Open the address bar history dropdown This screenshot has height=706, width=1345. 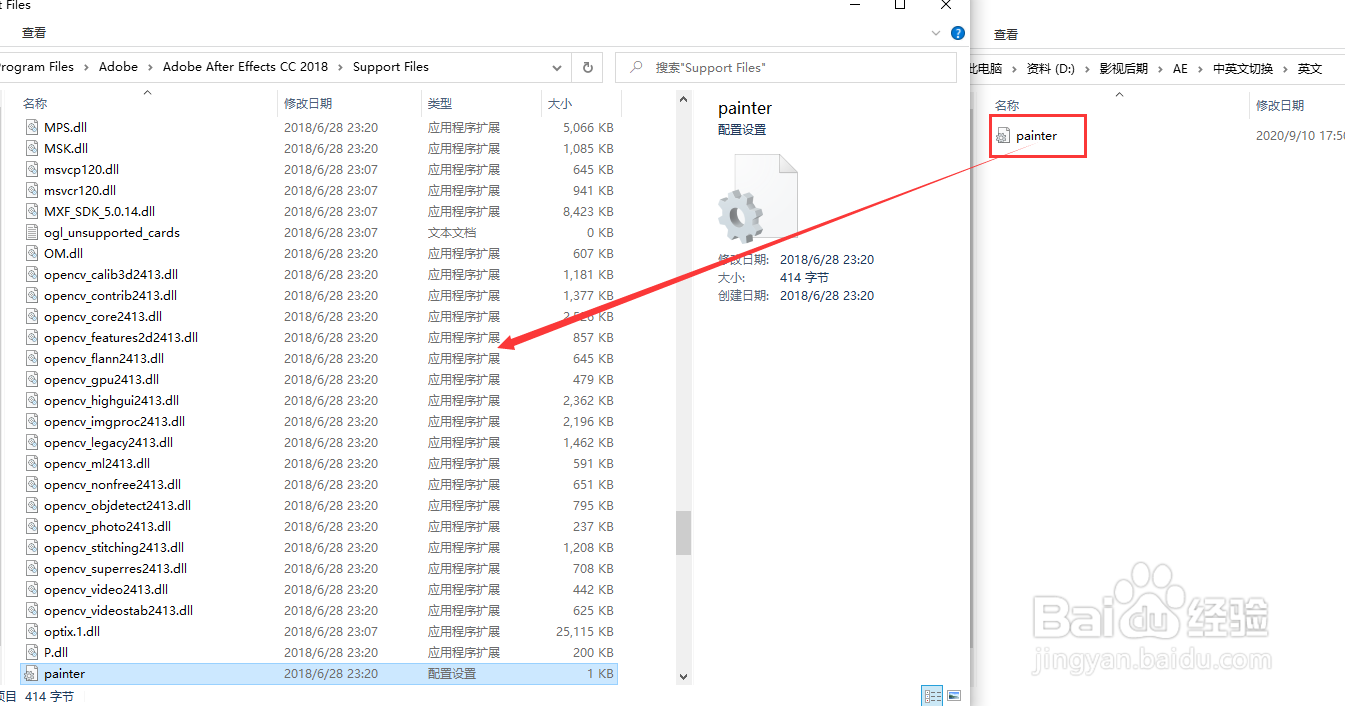click(x=557, y=67)
